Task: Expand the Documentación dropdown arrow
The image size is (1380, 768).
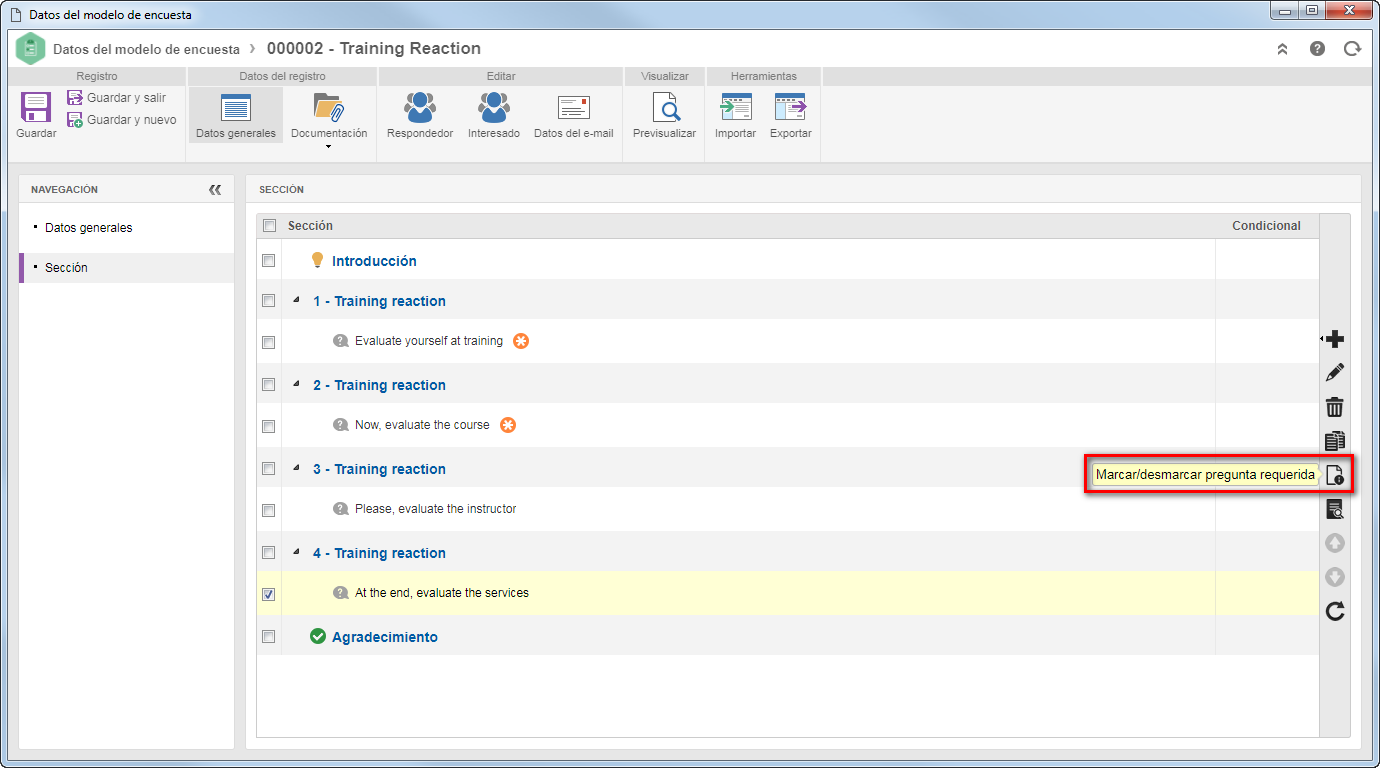Action: pos(329,147)
